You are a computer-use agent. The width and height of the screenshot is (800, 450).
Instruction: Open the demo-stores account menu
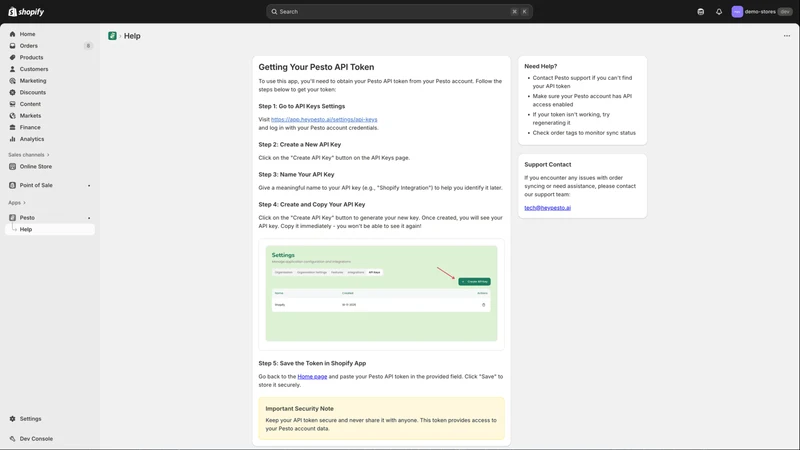(x=762, y=12)
